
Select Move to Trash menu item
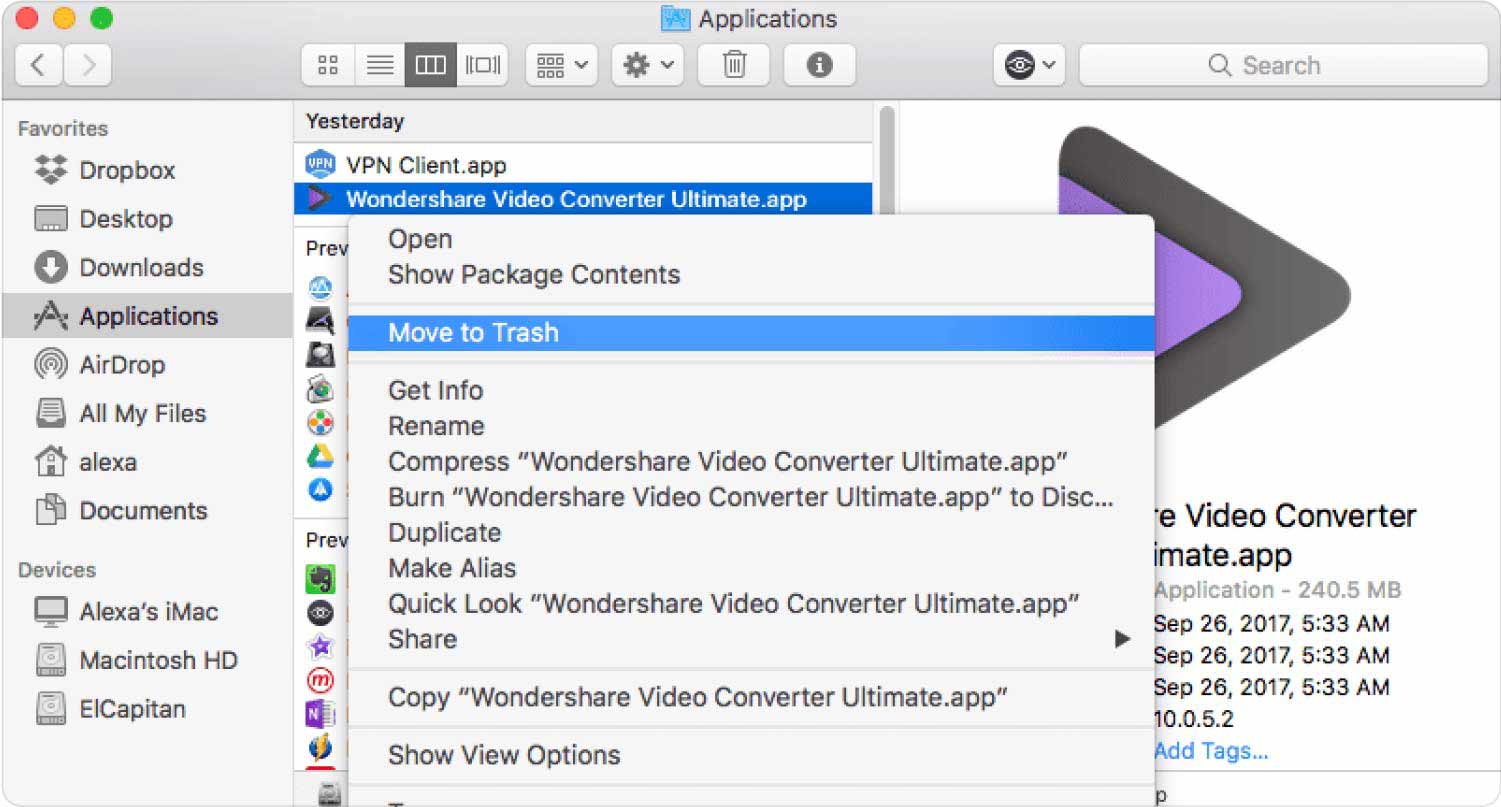(473, 333)
